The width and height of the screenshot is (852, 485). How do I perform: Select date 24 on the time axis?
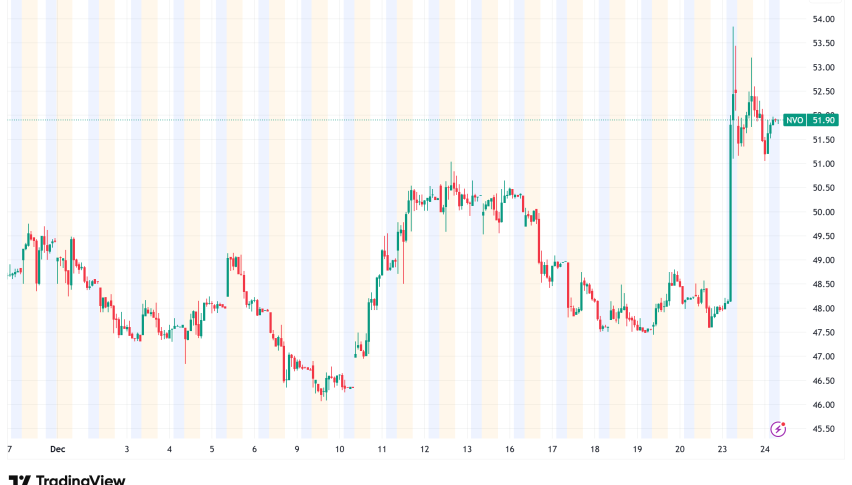pos(764,451)
